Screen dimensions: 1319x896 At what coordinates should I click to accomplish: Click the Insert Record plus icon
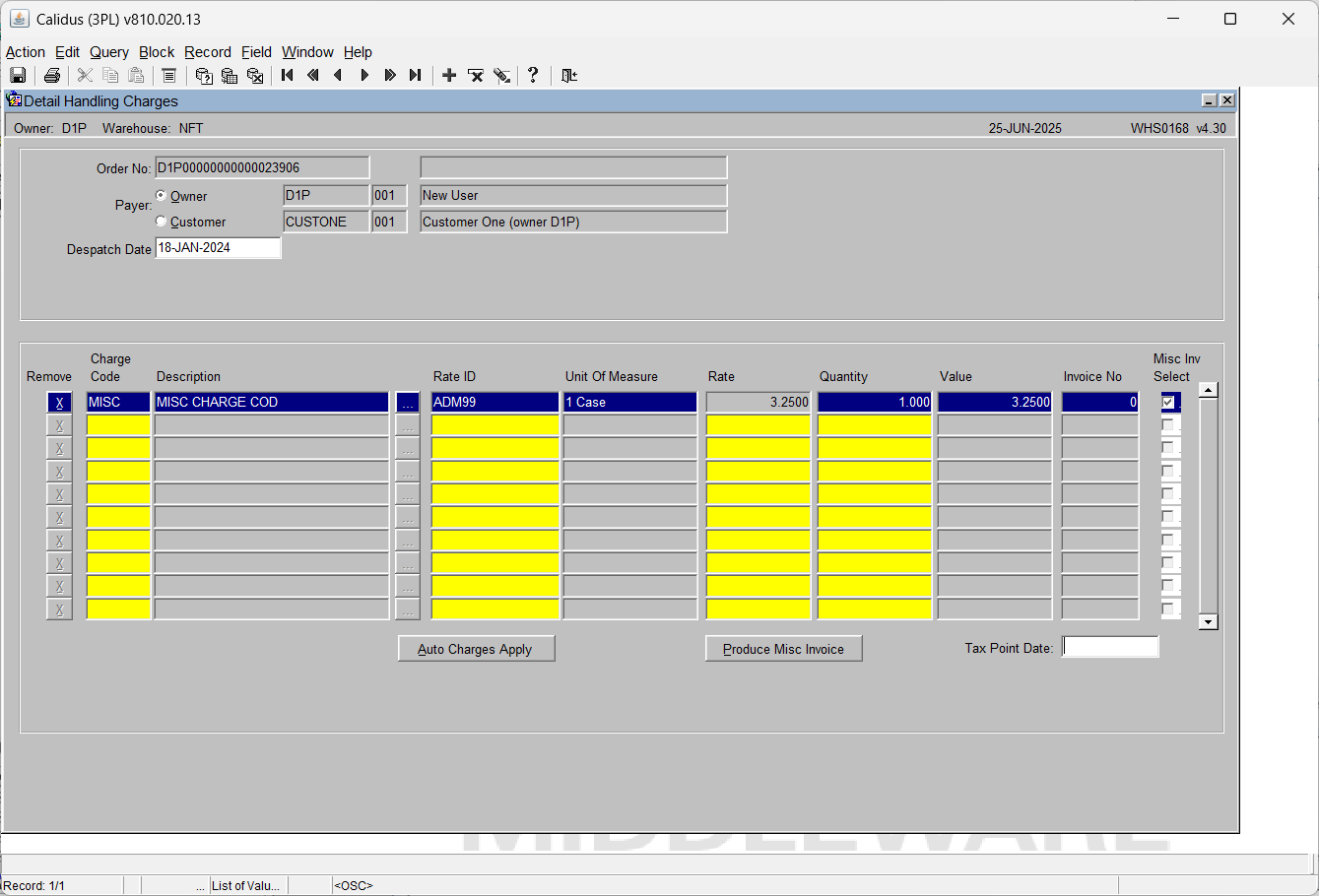coord(449,76)
